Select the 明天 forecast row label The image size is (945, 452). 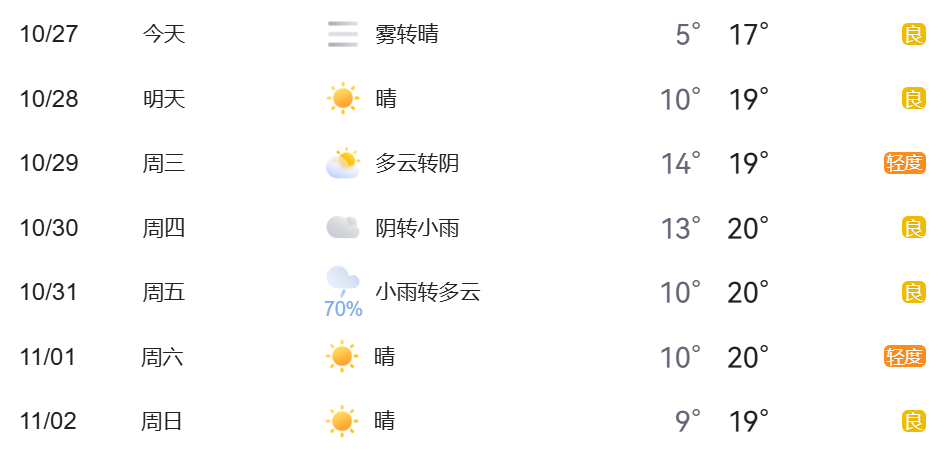164,99
